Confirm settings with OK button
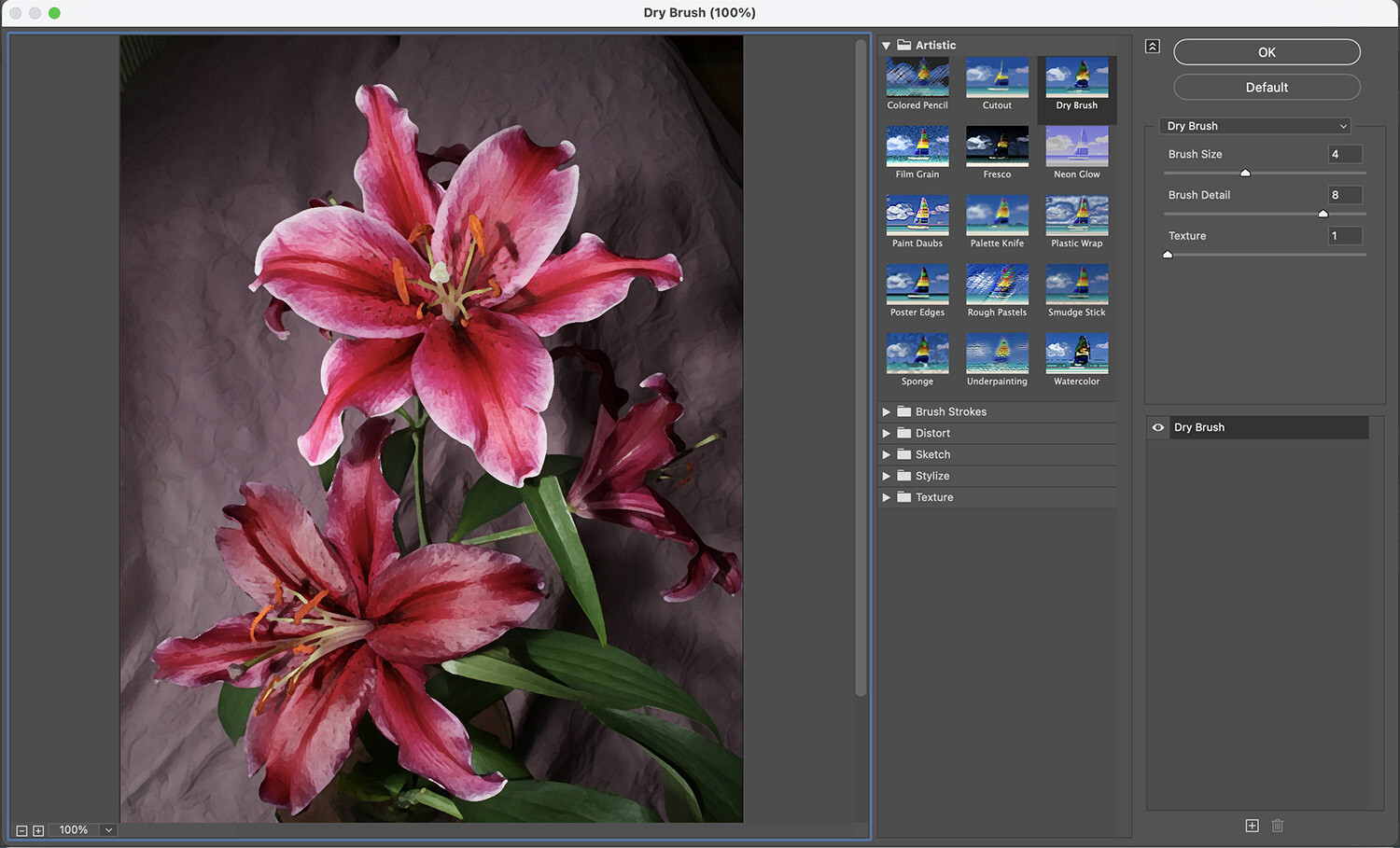This screenshot has height=848, width=1400. pyautogui.click(x=1266, y=51)
